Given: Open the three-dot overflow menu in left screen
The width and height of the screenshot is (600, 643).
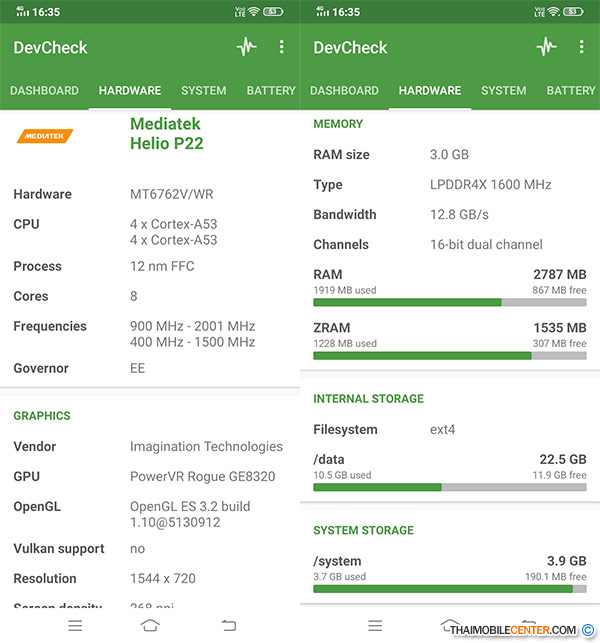Looking at the screenshot, I should coord(281,47).
